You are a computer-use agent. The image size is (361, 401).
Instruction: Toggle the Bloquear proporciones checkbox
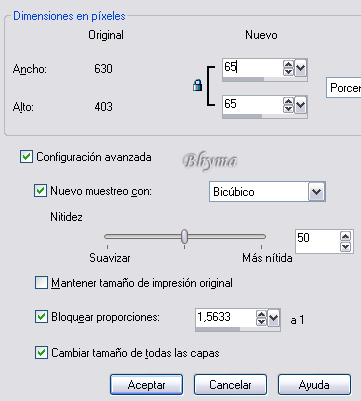[41, 317]
